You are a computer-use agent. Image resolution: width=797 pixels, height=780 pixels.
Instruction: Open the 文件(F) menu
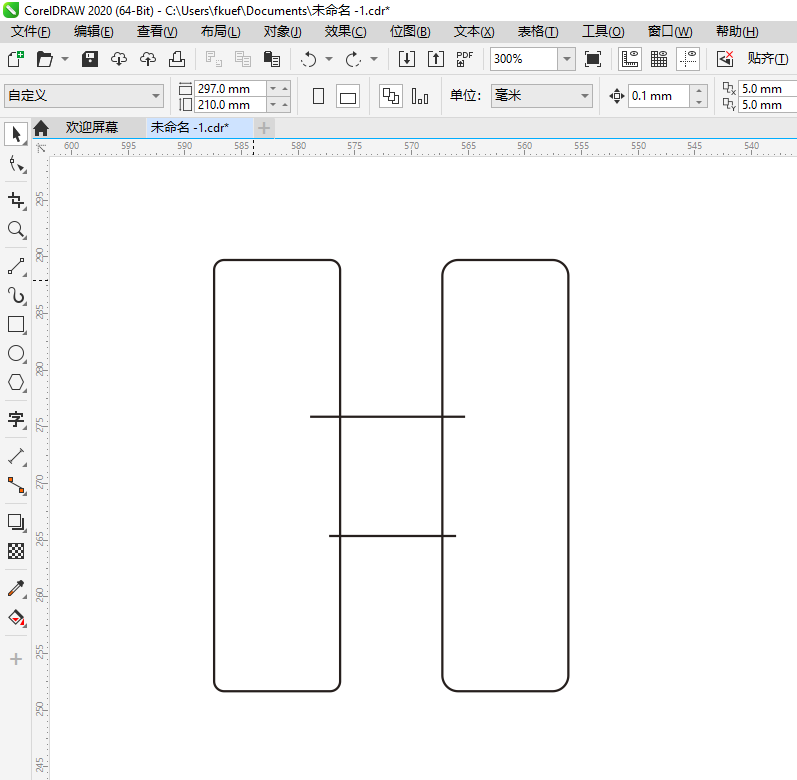coord(30,32)
